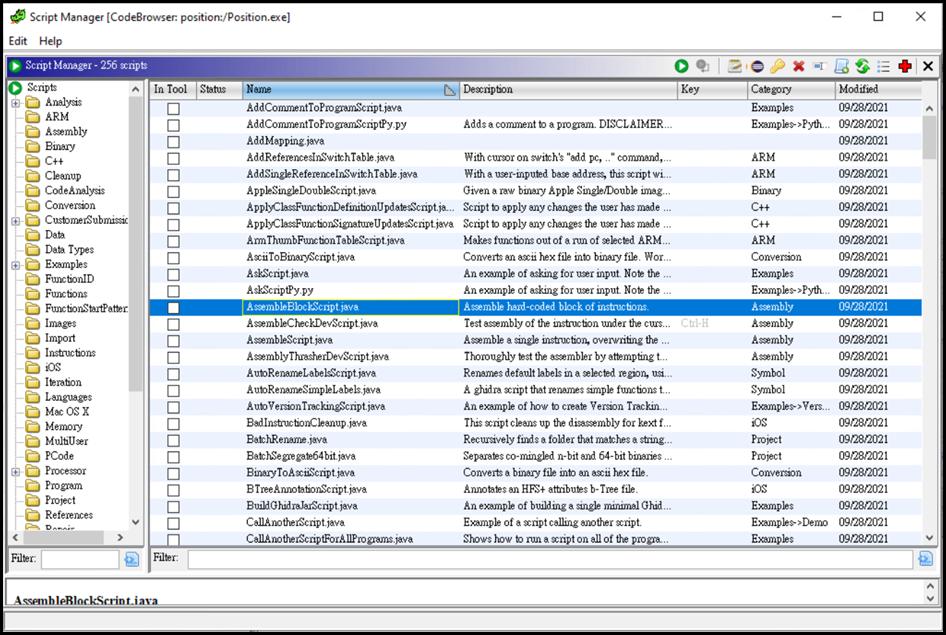
Task: Open the Edit menu
Action: 17,41
